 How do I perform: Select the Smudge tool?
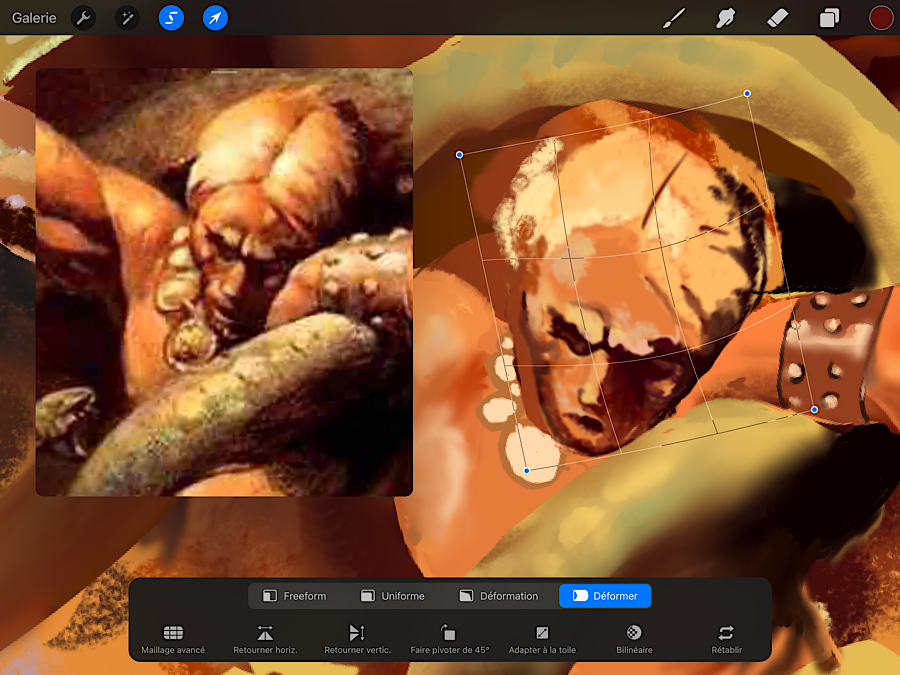click(x=726, y=18)
